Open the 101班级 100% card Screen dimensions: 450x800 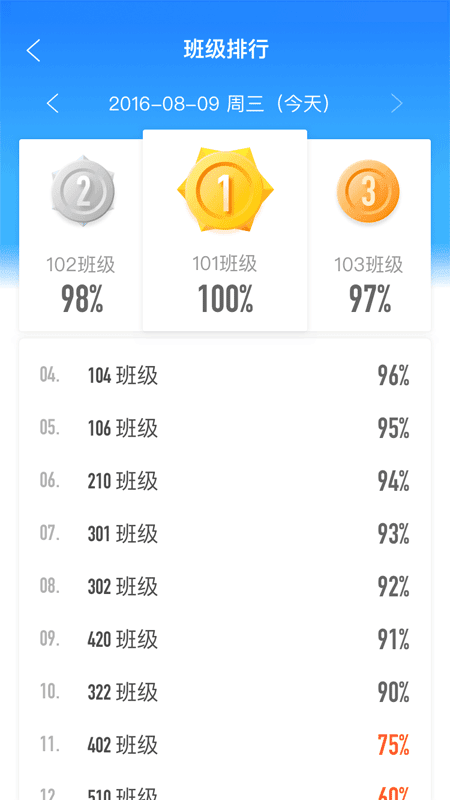(x=225, y=230)
